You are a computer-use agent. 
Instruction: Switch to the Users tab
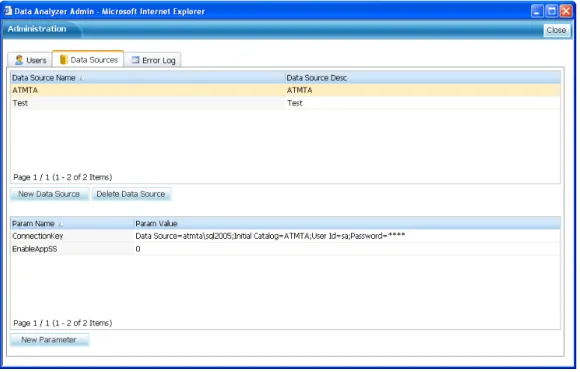pyautogui.click(x=30, y=60)
